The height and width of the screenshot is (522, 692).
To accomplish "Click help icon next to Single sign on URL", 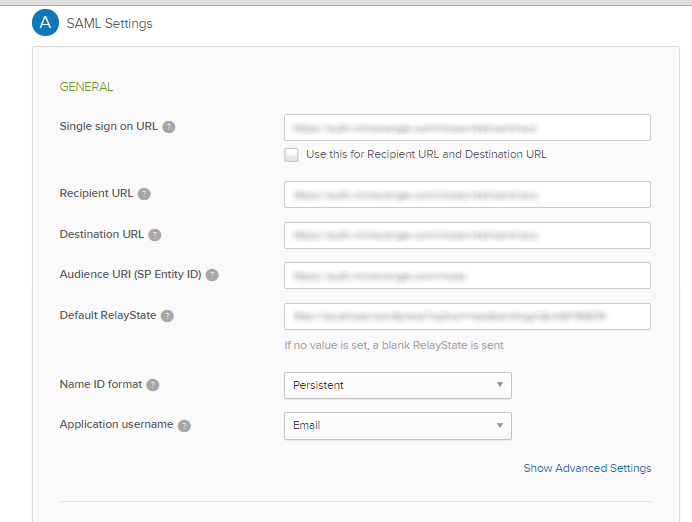I will coord(169,127).
